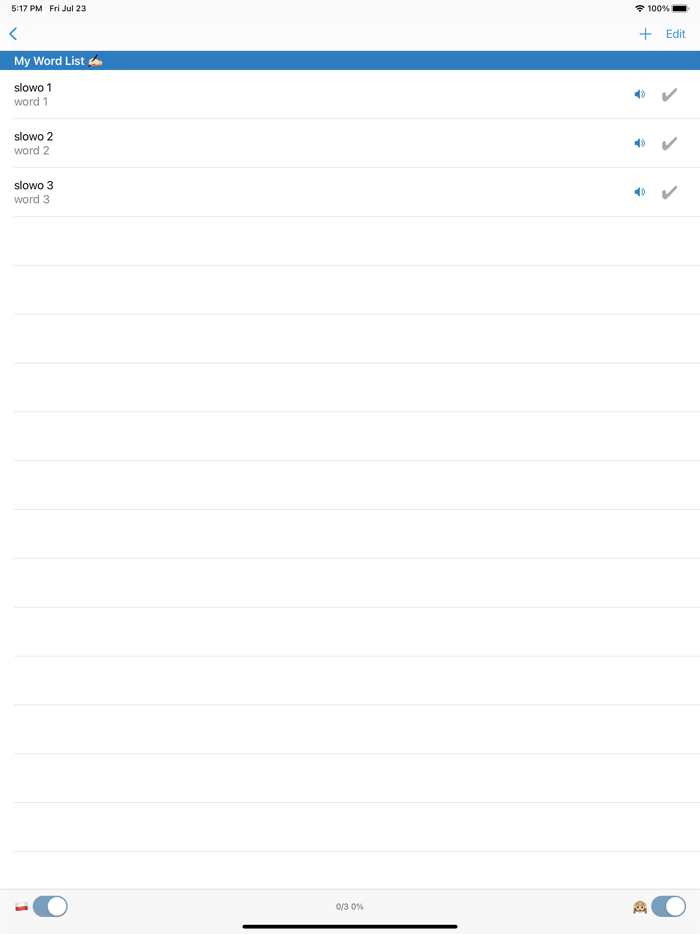Toggle the monkey hide-translation switch
The image size is (700, 934).
(668, 906)
